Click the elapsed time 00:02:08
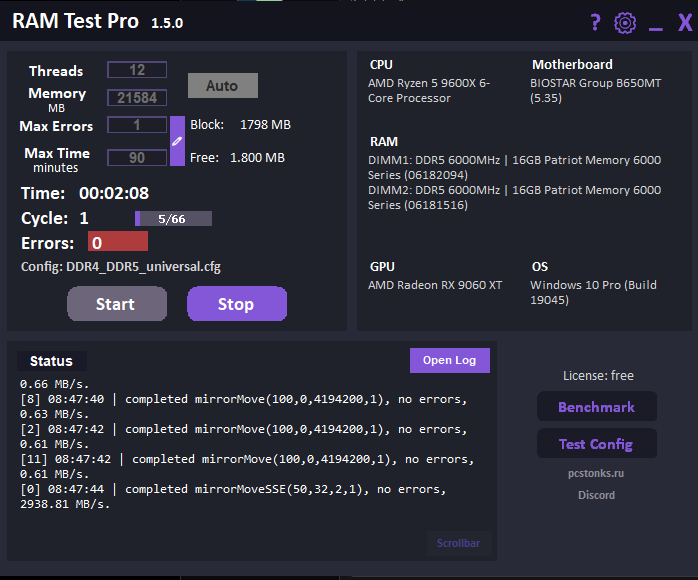This screenshot has height=580, width=698. coord(114,193)
